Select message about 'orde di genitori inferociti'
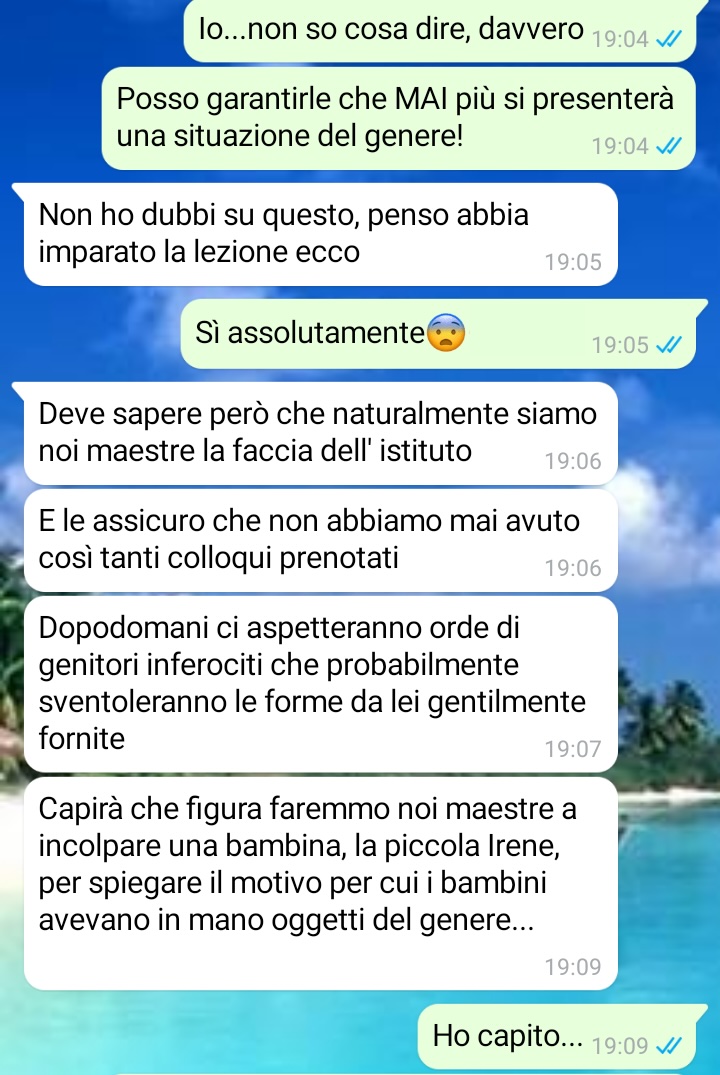The height and width of the screenshot is (1075, 720). 320,684
